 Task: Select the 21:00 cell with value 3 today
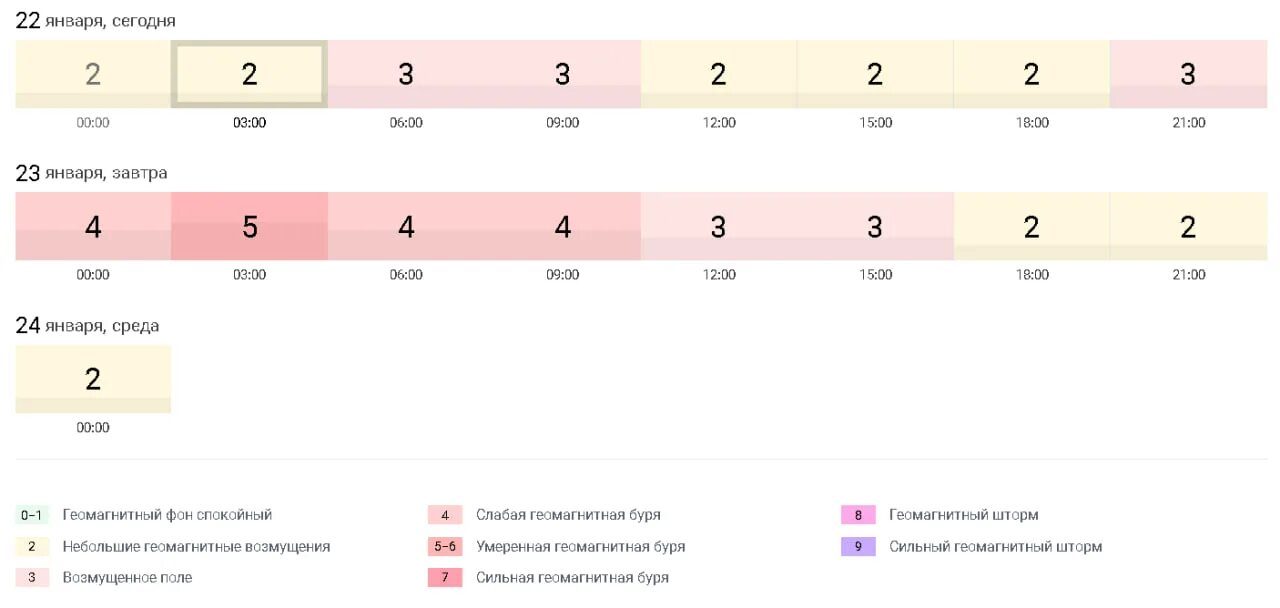pyautogui.click(x=1188, y=74)
